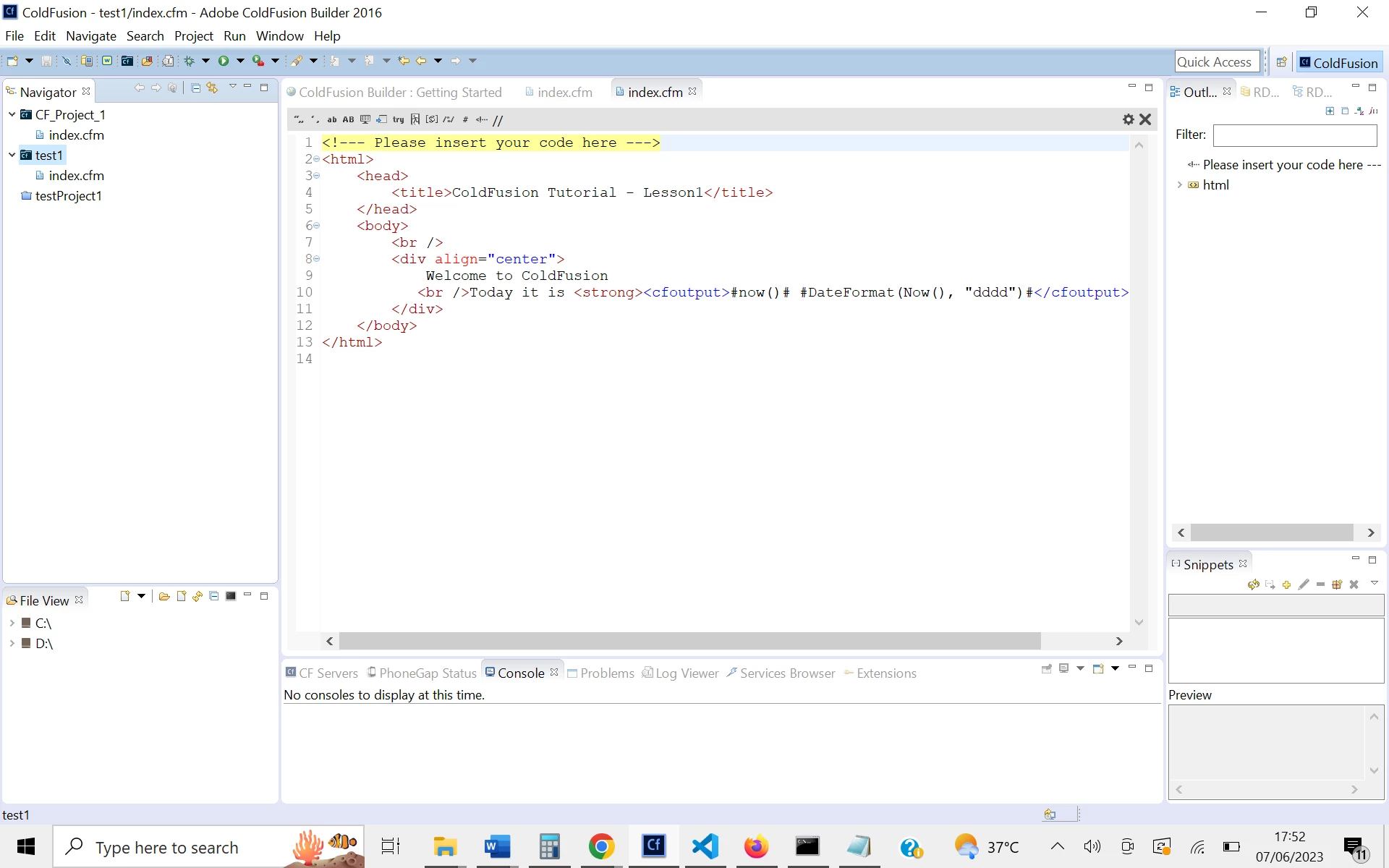The image size is (1389, 868).
Task: Click the uppercase AB conversion icon
Action: click(348, 120)
